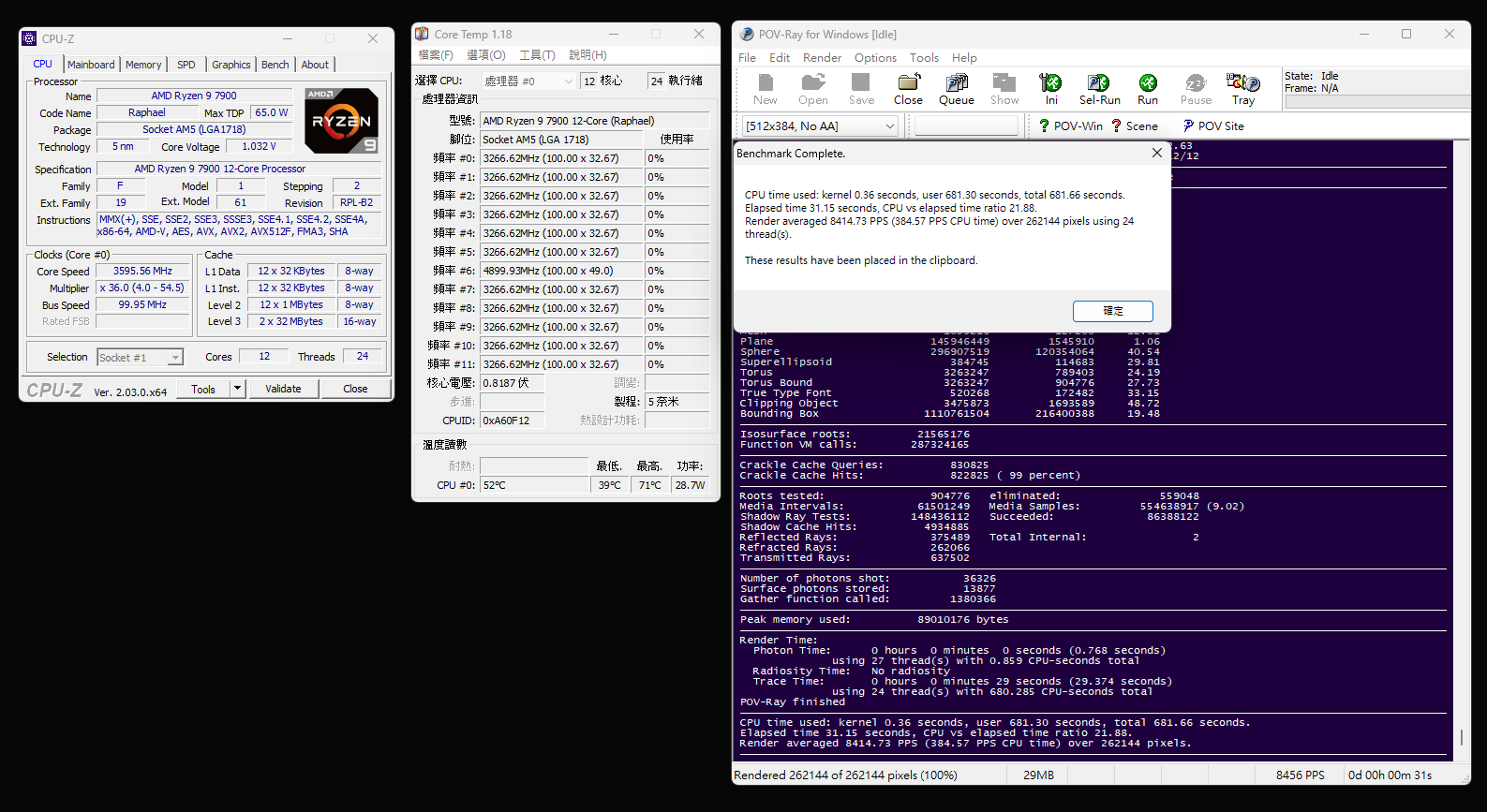Screen dimensions: 1487x812
Task: Click the 0d 00h 00m 31s elapsed time
Action: tap(1390, 775)
